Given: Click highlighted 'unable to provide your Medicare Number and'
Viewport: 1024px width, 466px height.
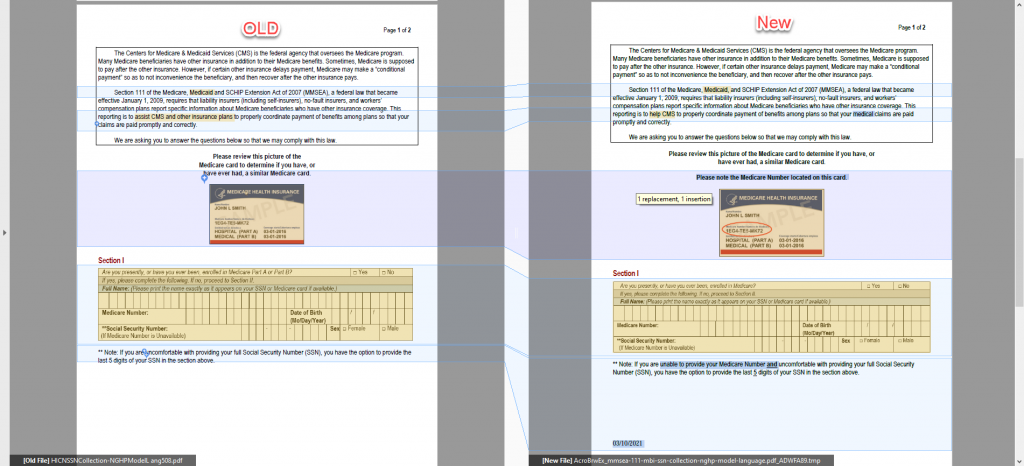Looking at the screenshot, I should [x=718, y=364].
